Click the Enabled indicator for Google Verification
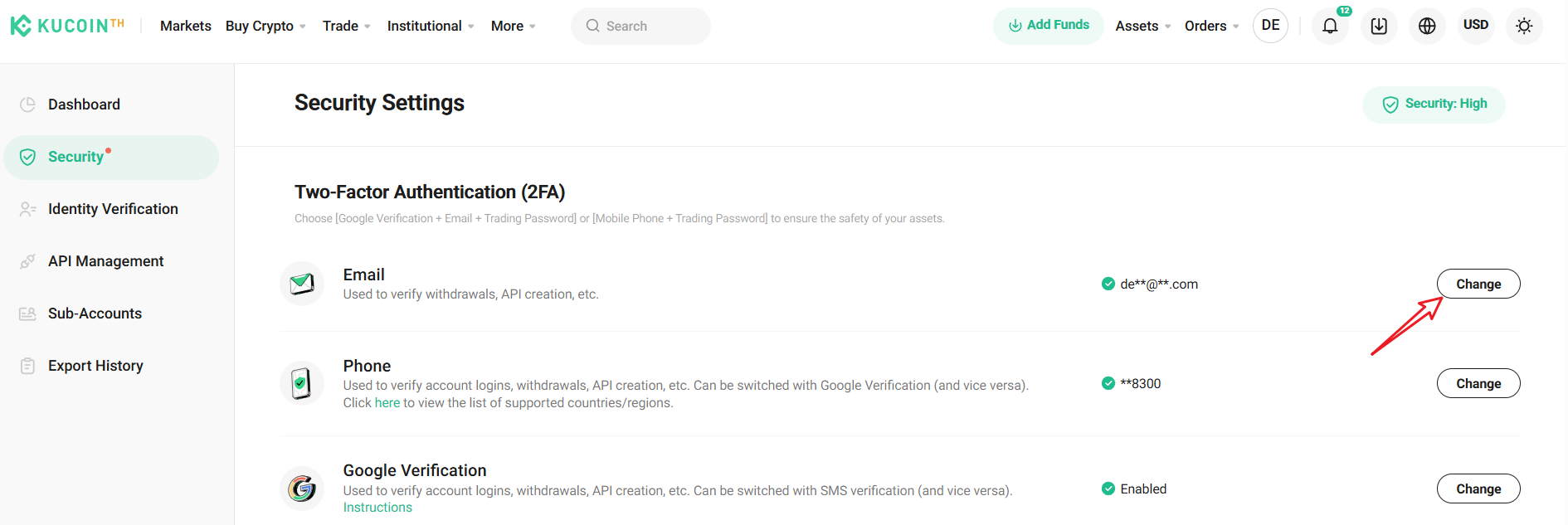The image size is (1568, 525). [x=1108, y=489]
